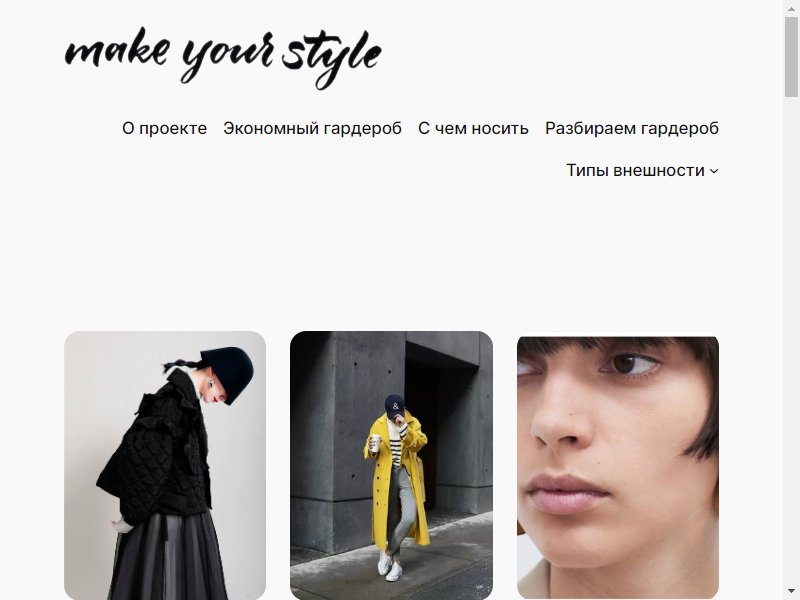Image resolution: width=800 pixels, height=600 pixels.
Task: Open the yellow coat street photo
Action: coord(391,465)
